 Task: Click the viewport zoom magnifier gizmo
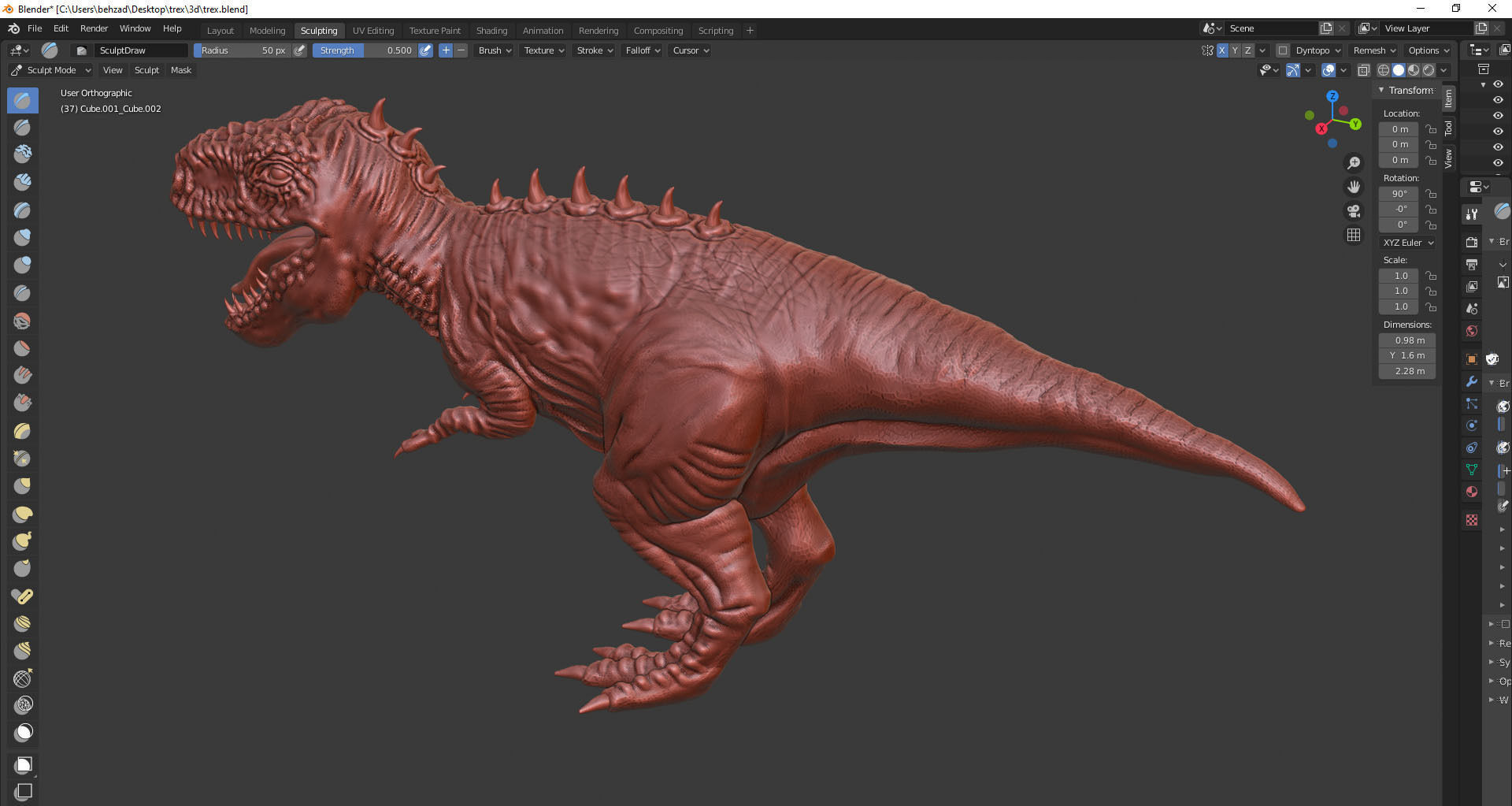click(1354, 163)
